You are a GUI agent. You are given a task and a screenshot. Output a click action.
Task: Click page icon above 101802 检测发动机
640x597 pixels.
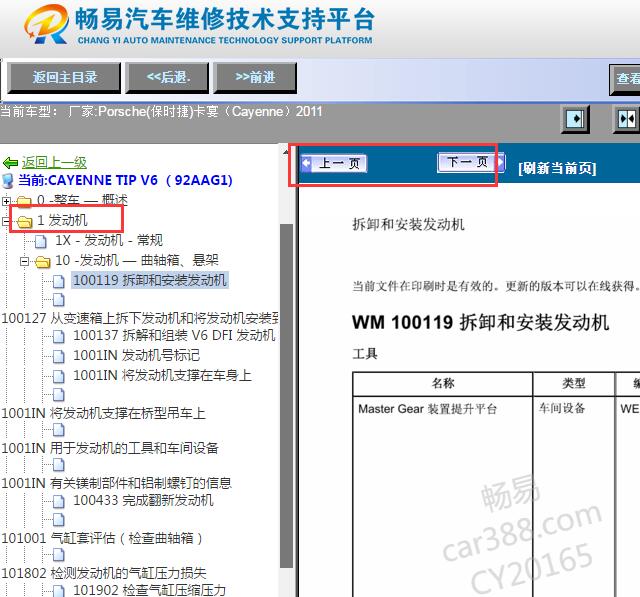pos(59,555)
